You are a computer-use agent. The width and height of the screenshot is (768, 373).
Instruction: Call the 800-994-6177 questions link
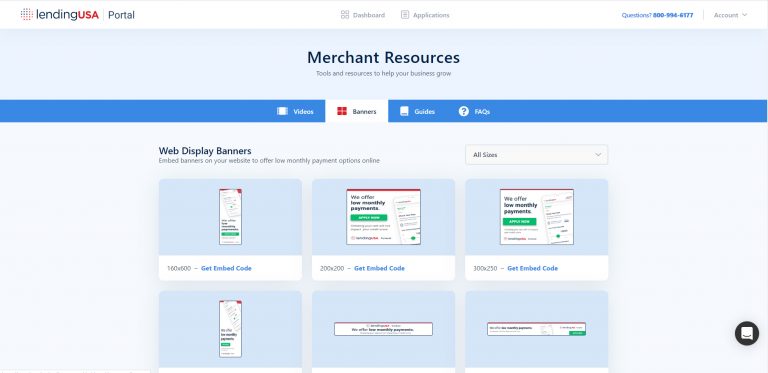point(657,15)
